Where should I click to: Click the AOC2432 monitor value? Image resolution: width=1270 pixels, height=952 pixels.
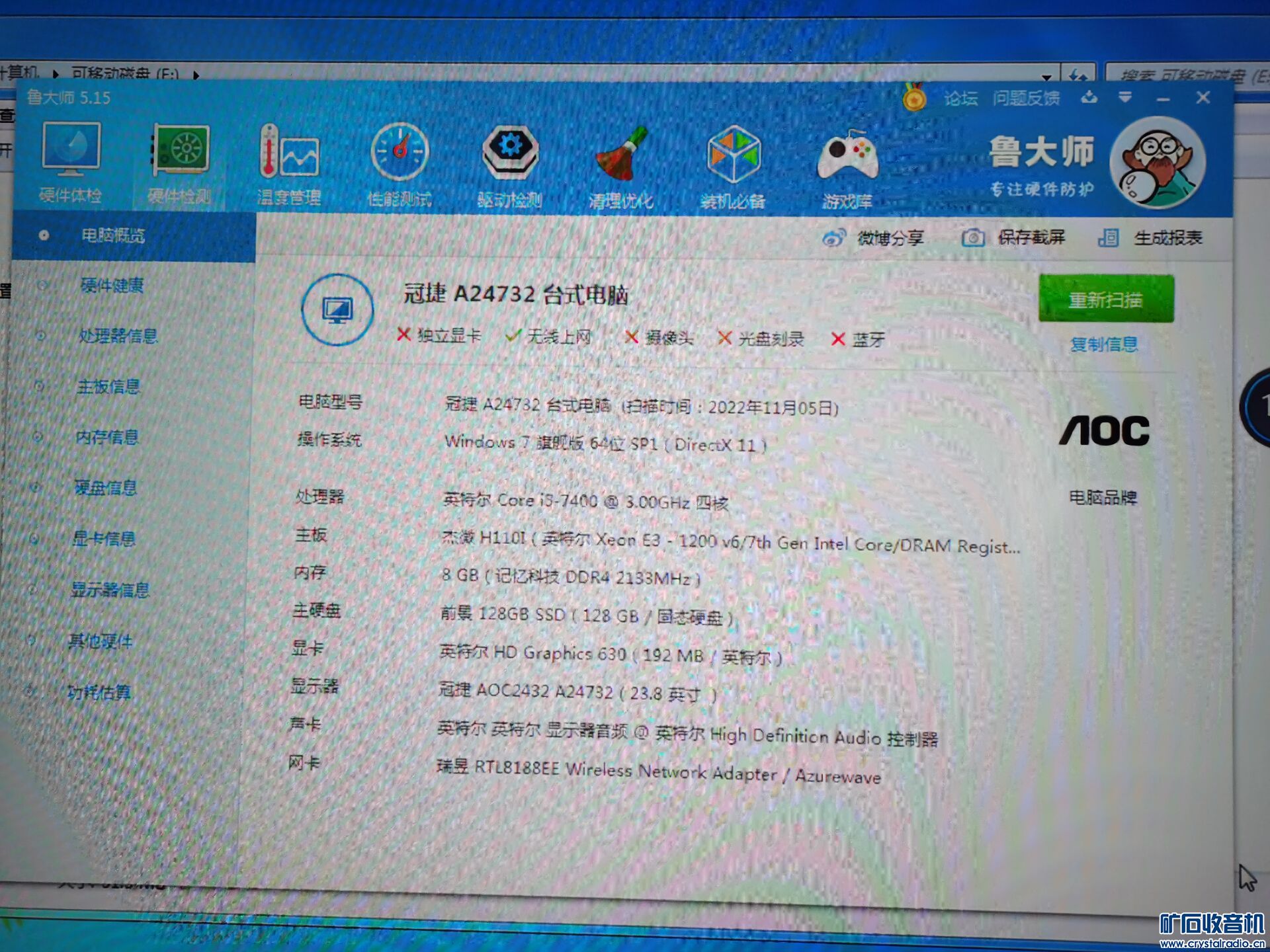[x=577, y=692]
